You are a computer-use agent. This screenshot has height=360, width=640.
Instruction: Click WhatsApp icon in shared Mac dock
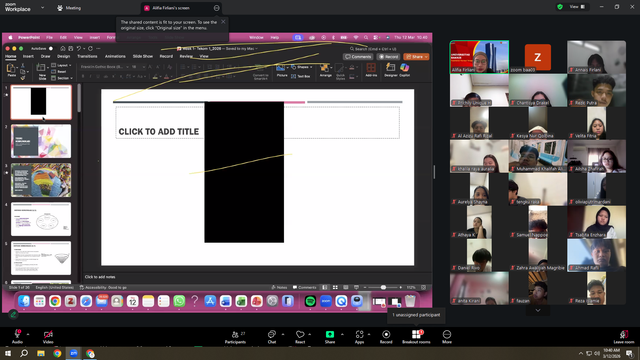pyautogui.click(x=179, y=301)
